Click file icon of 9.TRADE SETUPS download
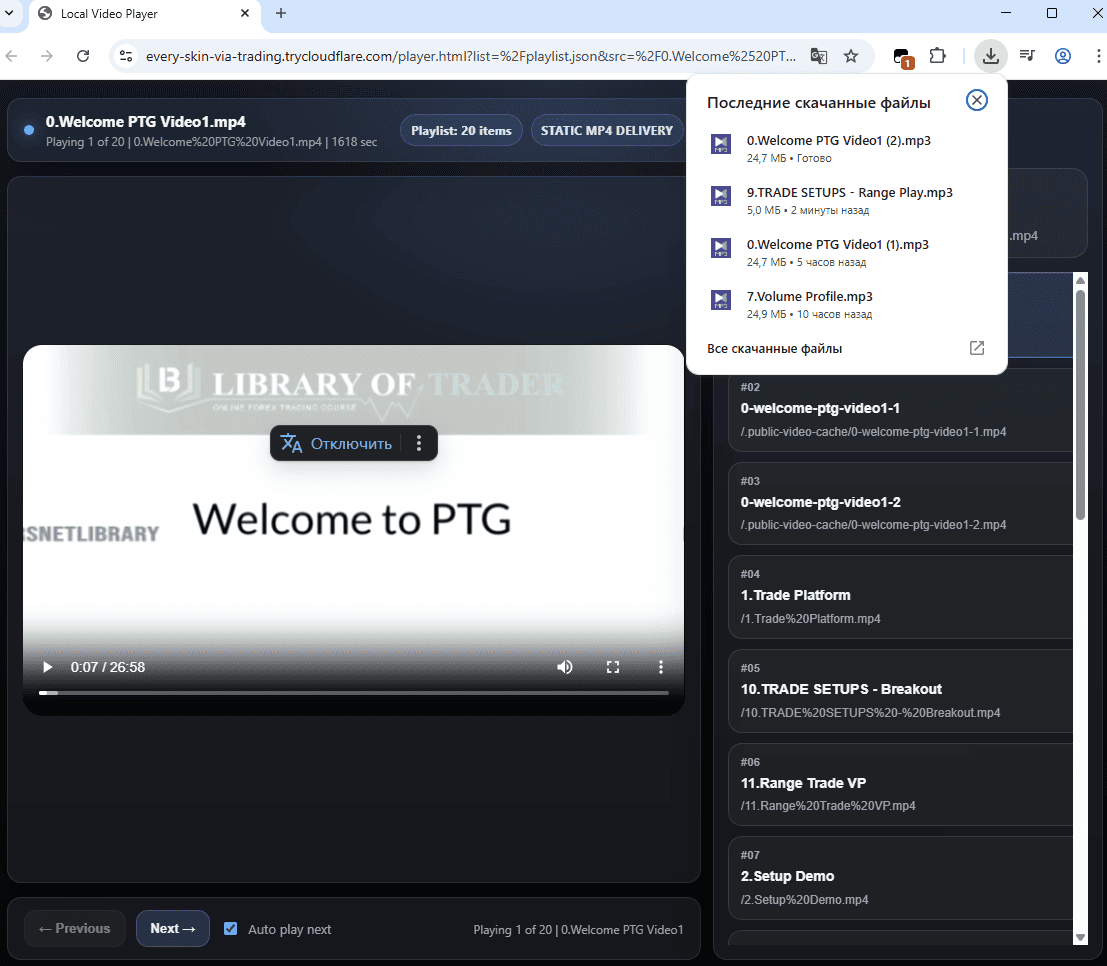The image size is (1107, 966). (720, 196)
